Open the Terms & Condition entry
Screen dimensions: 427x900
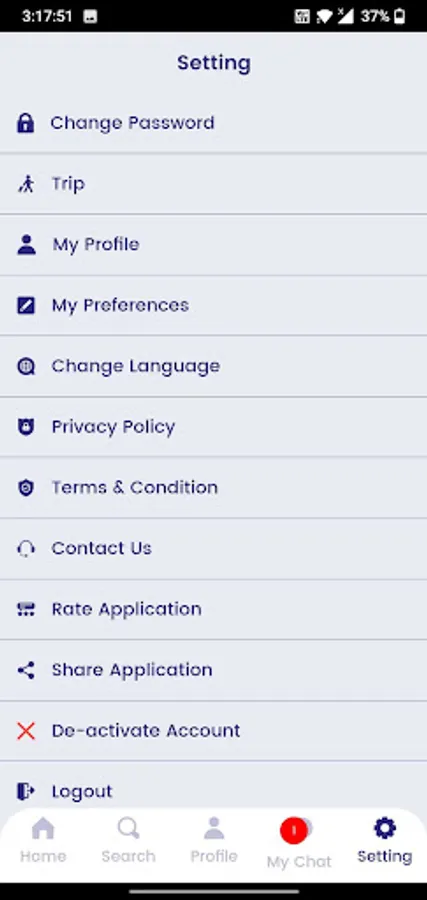(214, 488)
